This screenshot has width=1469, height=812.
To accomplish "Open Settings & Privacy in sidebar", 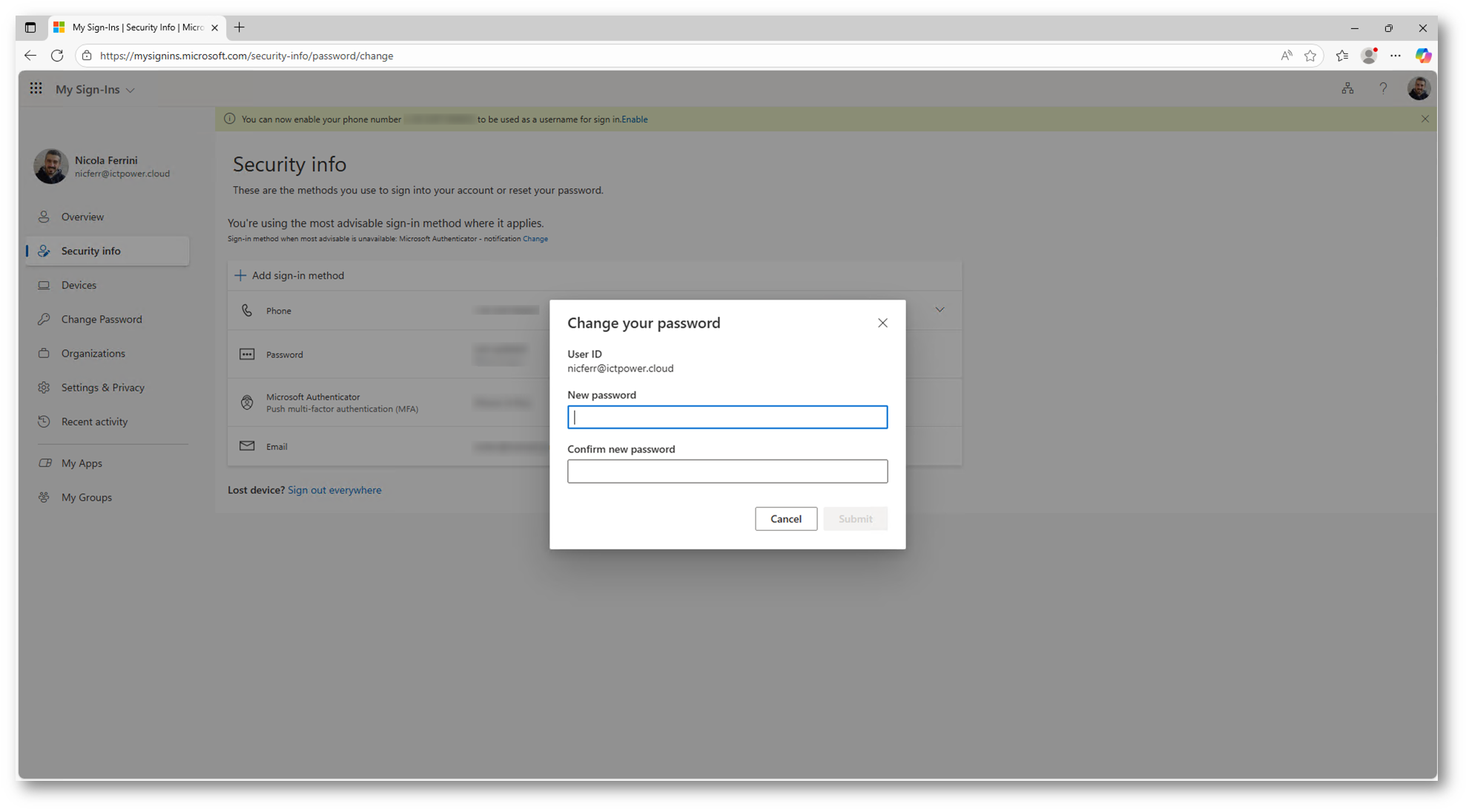I will point(102,387).
